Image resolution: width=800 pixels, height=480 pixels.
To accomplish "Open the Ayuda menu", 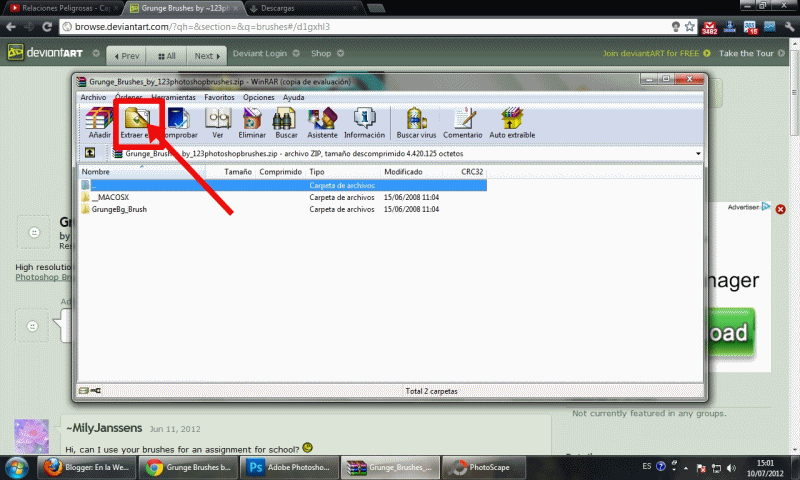I will [293, 97].
